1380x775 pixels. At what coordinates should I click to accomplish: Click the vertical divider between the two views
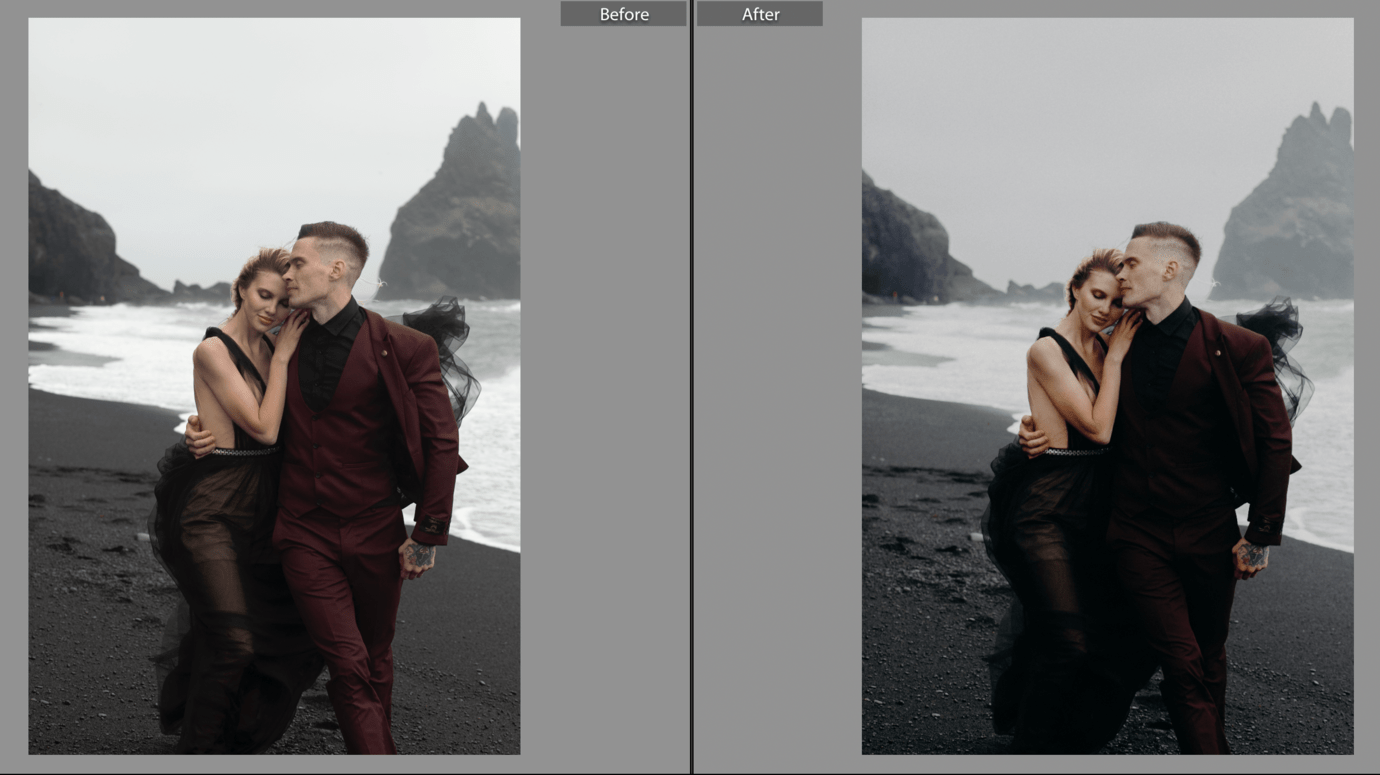(x=691, y=400)
